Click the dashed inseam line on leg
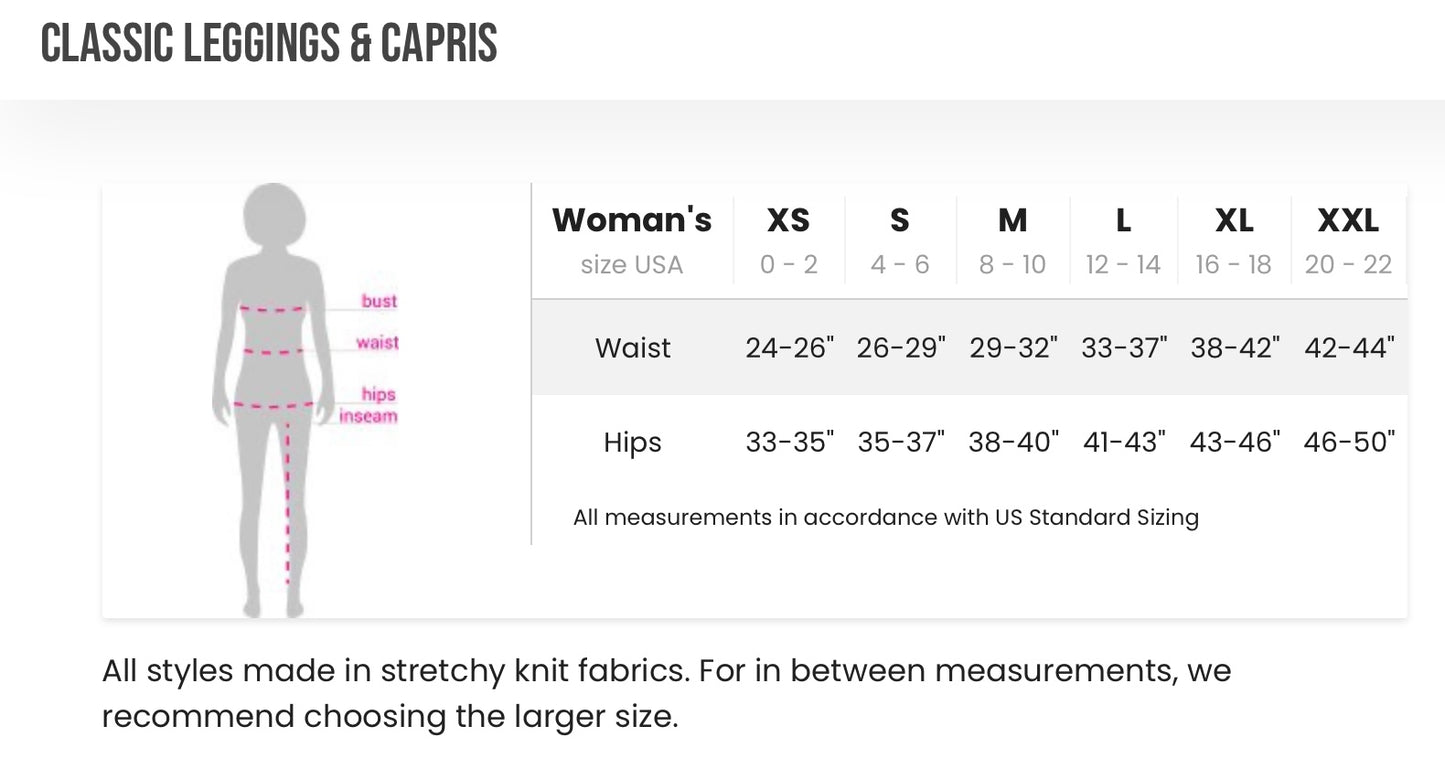The width and height of the screenshot is (1445, 769). click(x=288, y=500)
